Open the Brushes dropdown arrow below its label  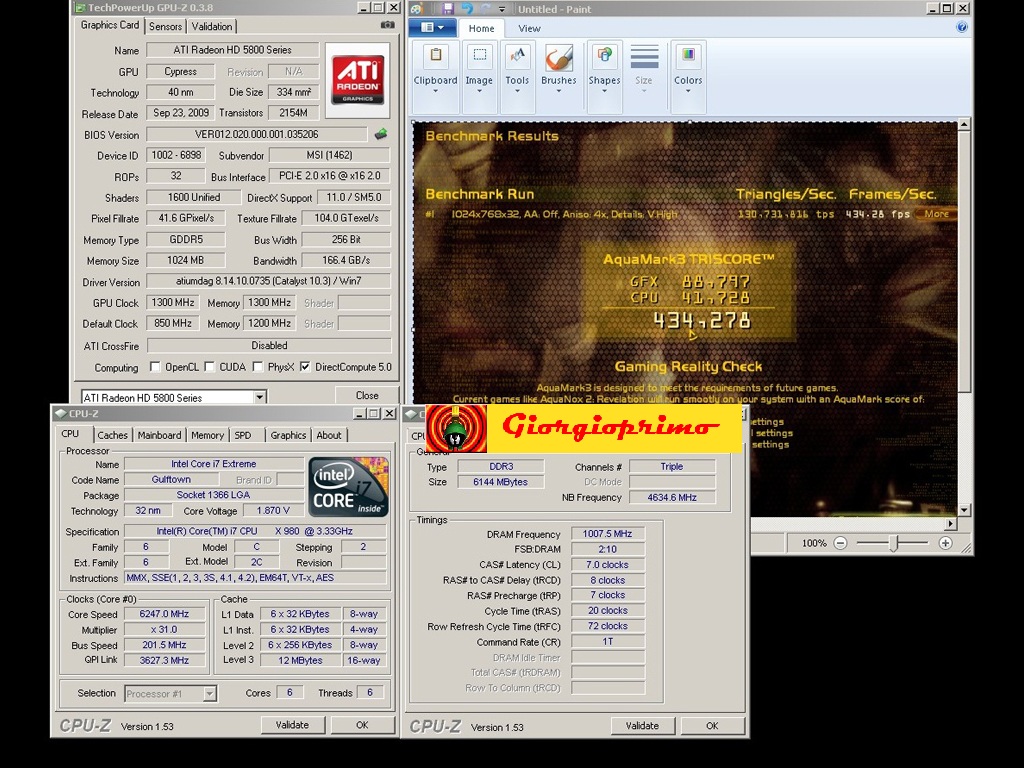coord(558,91)
